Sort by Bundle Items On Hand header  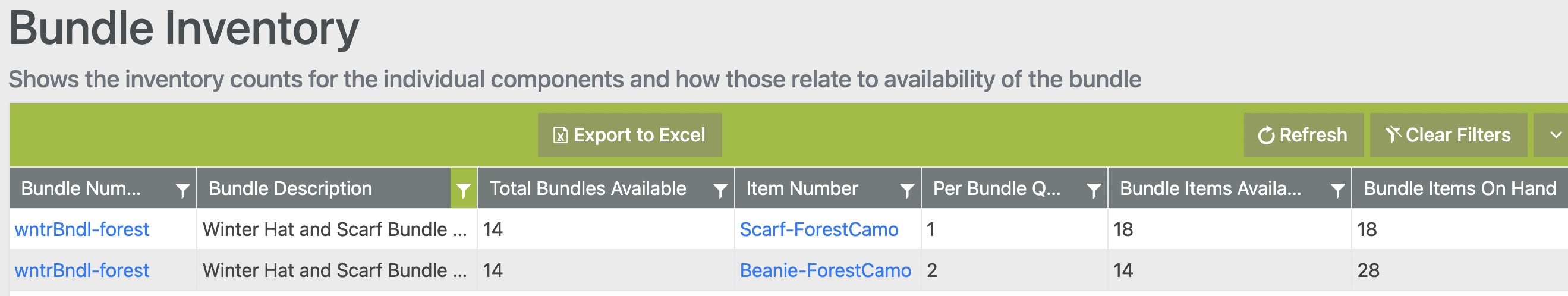pyautogui.click(x=1459, y=189)
